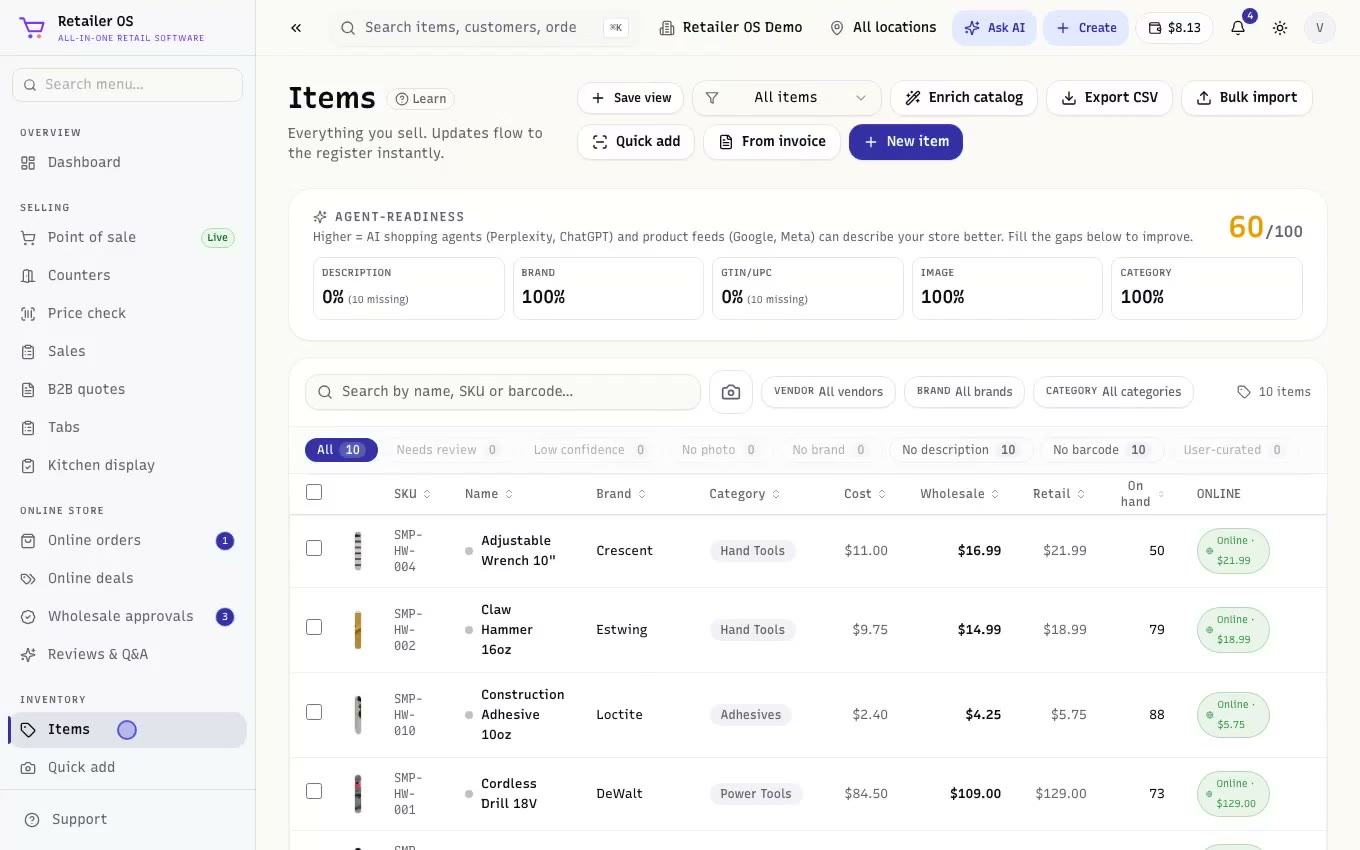Select the Adjustable Wrench 10" row checkbox
This screenshot has height=850, width=1360.
314,548
